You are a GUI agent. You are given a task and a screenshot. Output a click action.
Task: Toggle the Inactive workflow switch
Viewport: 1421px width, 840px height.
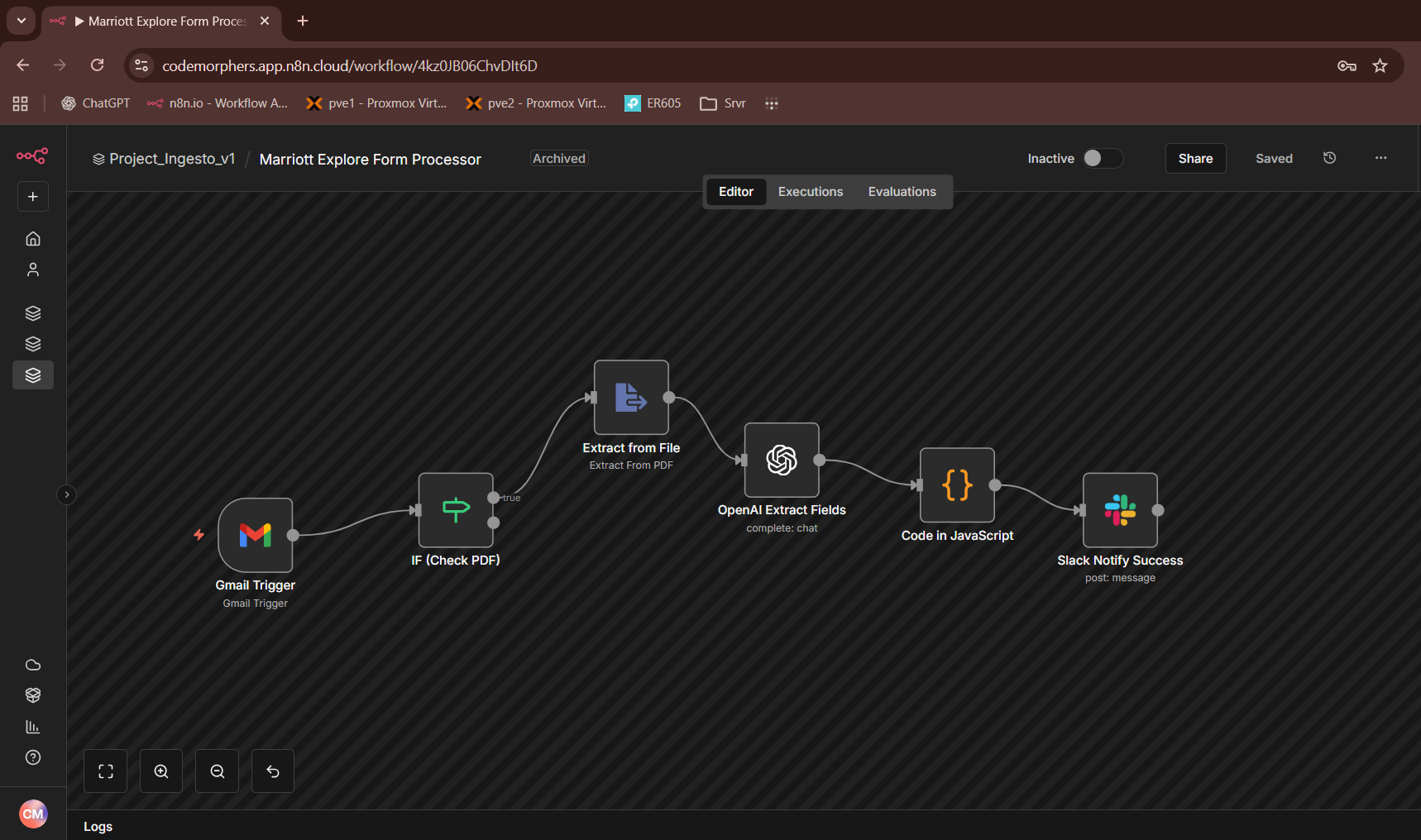[x=1103, y=158]
